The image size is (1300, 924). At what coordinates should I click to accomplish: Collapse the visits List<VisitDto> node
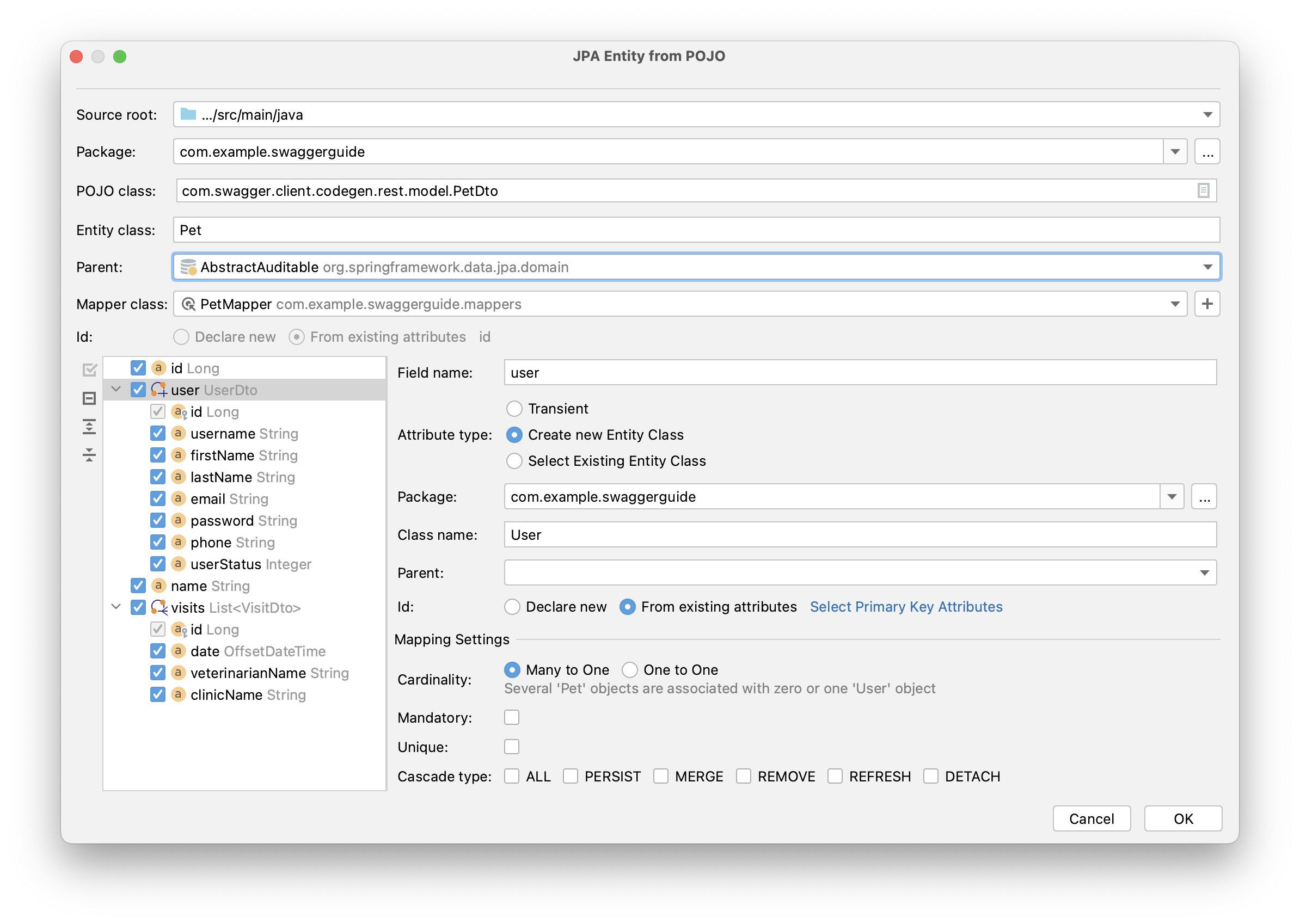(x=116, y=607)
